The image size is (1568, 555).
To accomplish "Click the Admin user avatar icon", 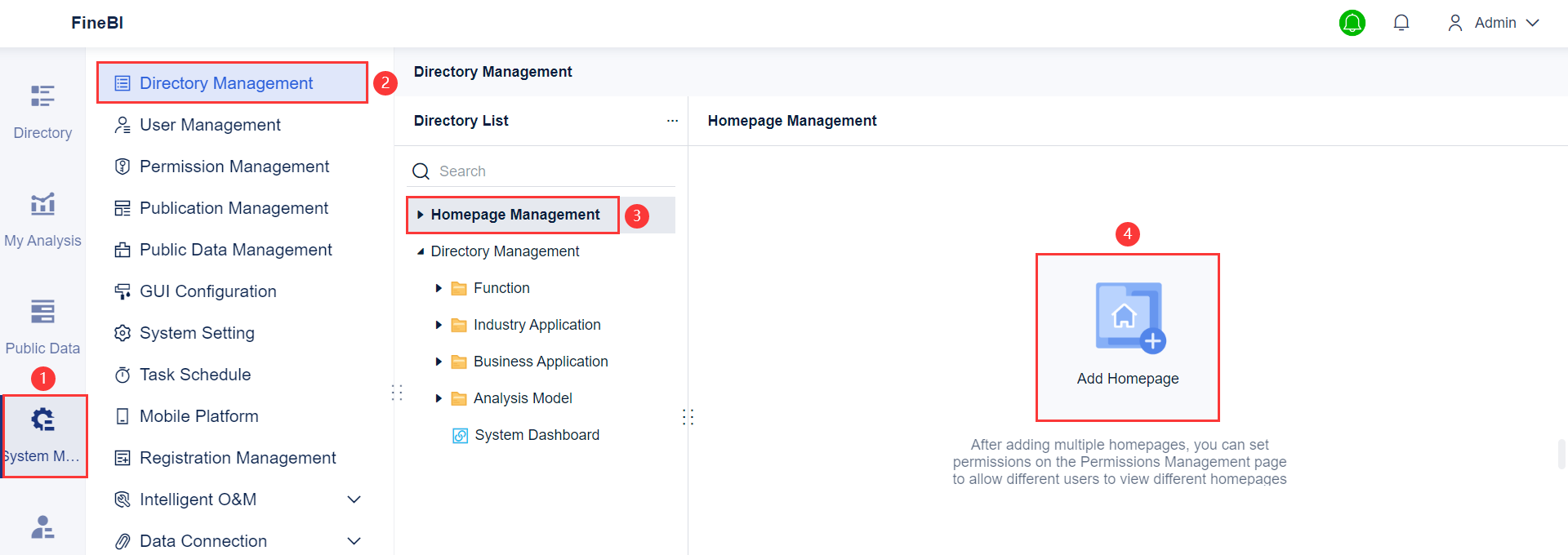I will tap(1455, 23).
